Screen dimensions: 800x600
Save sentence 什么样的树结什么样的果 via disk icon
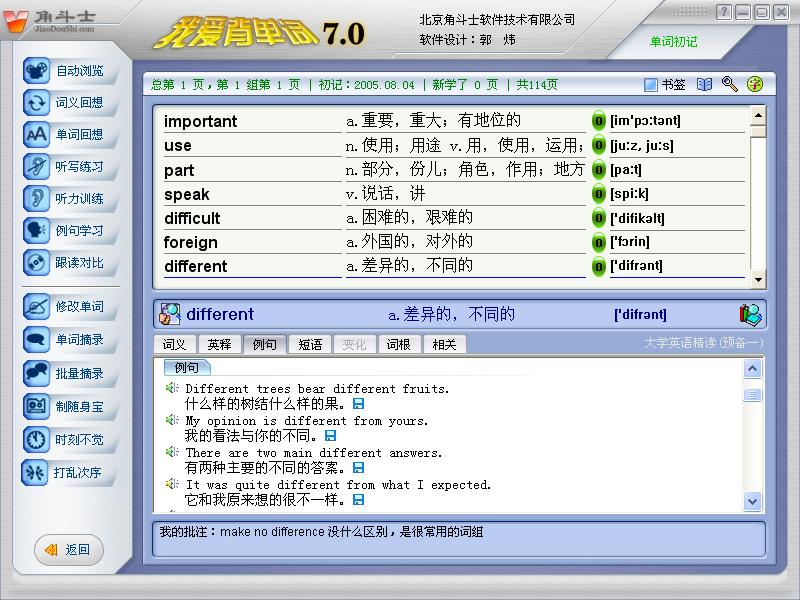359,404
